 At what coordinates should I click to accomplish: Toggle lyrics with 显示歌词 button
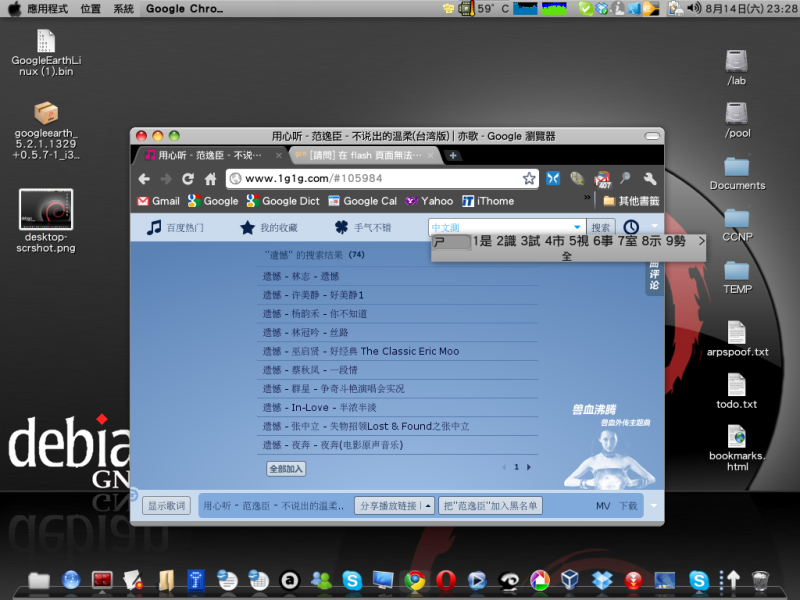pyautogui.click(x=166, y=506)
